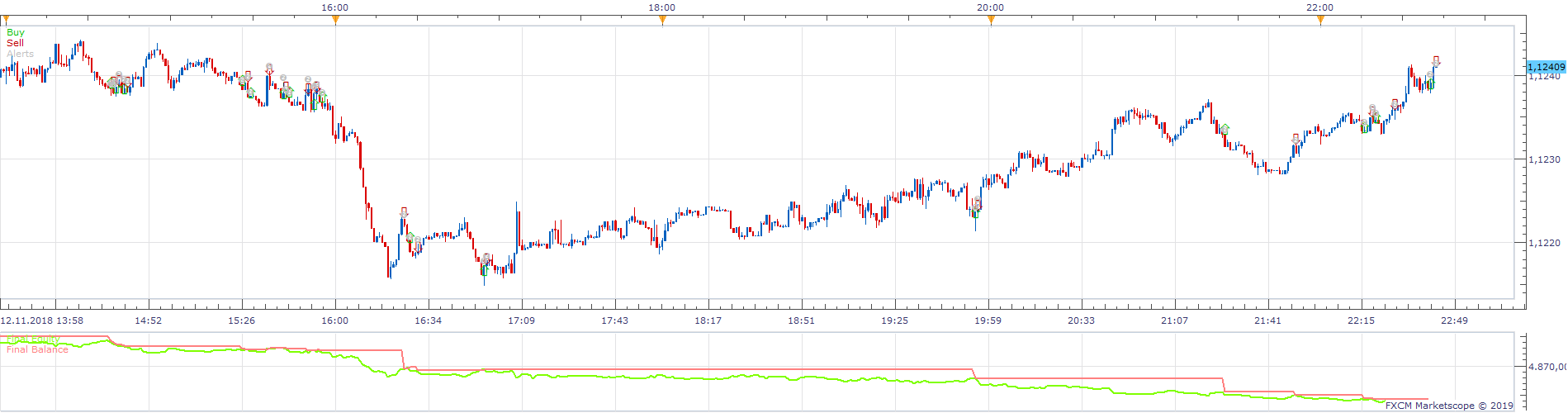The width and height of the screenshot is (1568, 413).
Task: Click the 12.11.2018 13:58 date label
Action: (41, 320)
